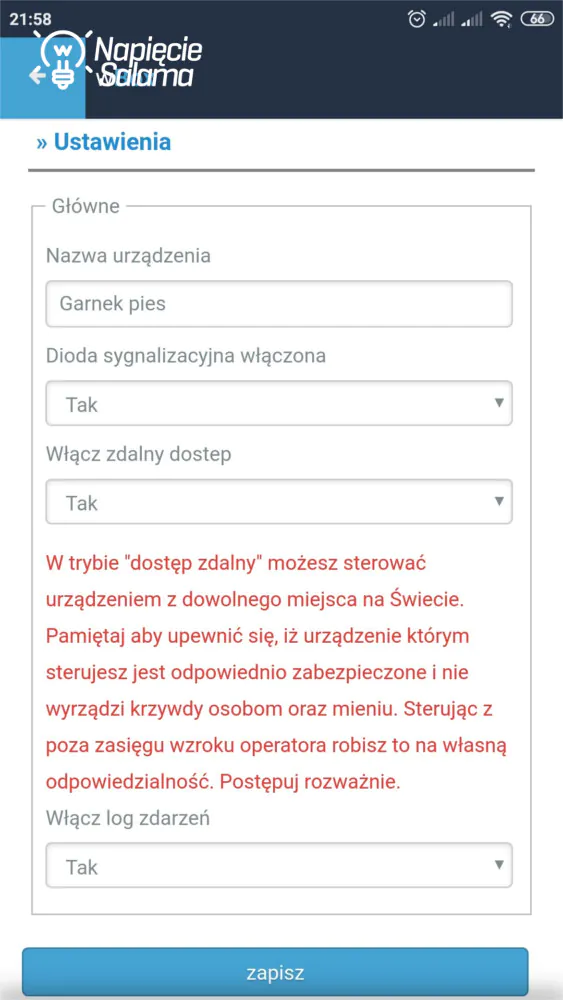The height and width of the screenshot is (1000, 563).
Task: Select the Ustawienia breadcrumb heading
Action: (x=104, y=142)
